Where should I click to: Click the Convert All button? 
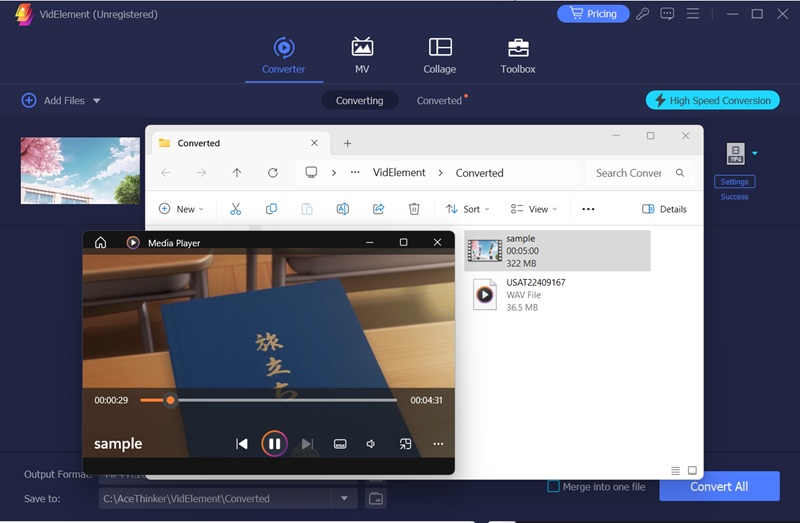pyautogui.click(x=719, y=487)
